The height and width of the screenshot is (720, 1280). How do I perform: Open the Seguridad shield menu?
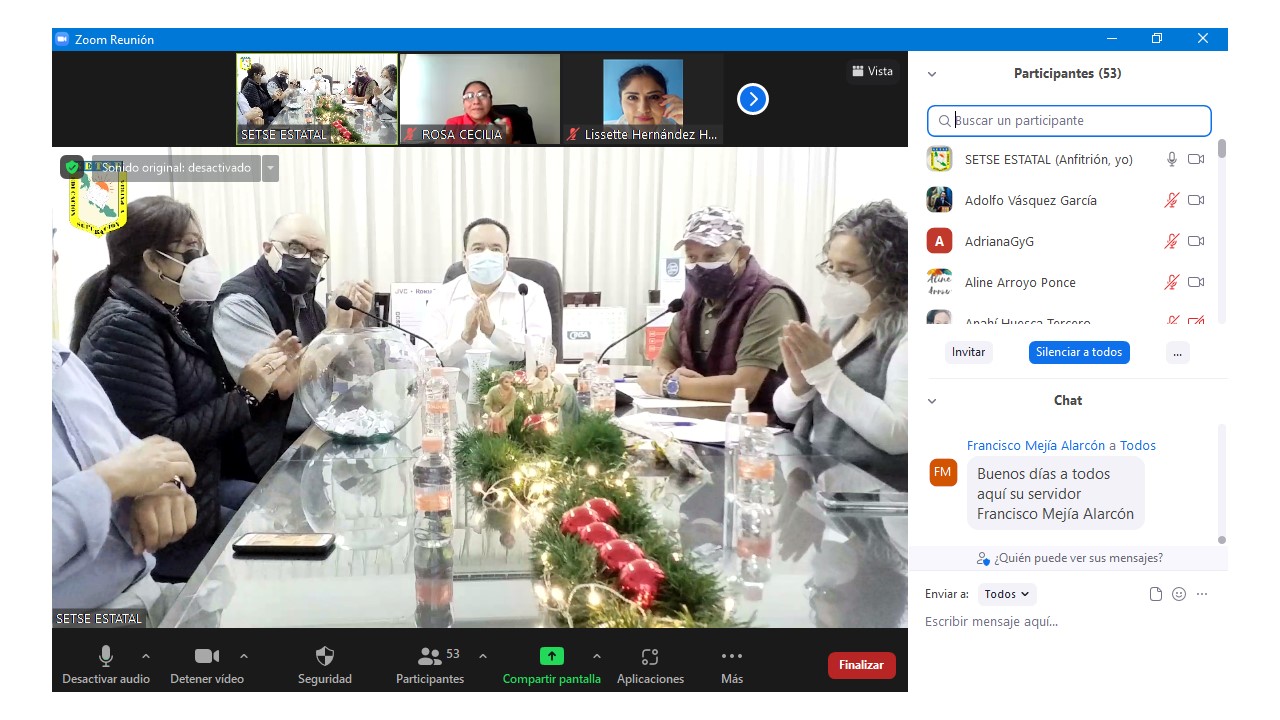click(325, 656)
